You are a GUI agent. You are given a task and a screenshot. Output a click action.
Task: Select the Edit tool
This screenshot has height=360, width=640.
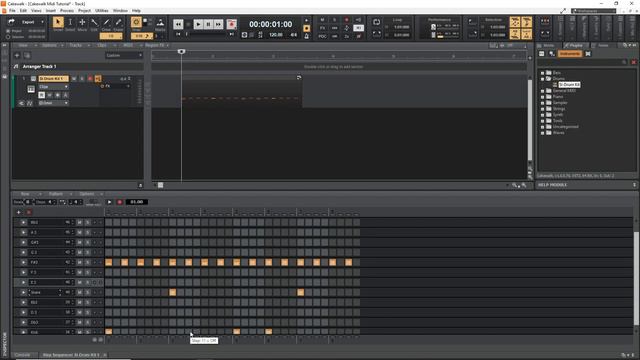tap(94, 22)
